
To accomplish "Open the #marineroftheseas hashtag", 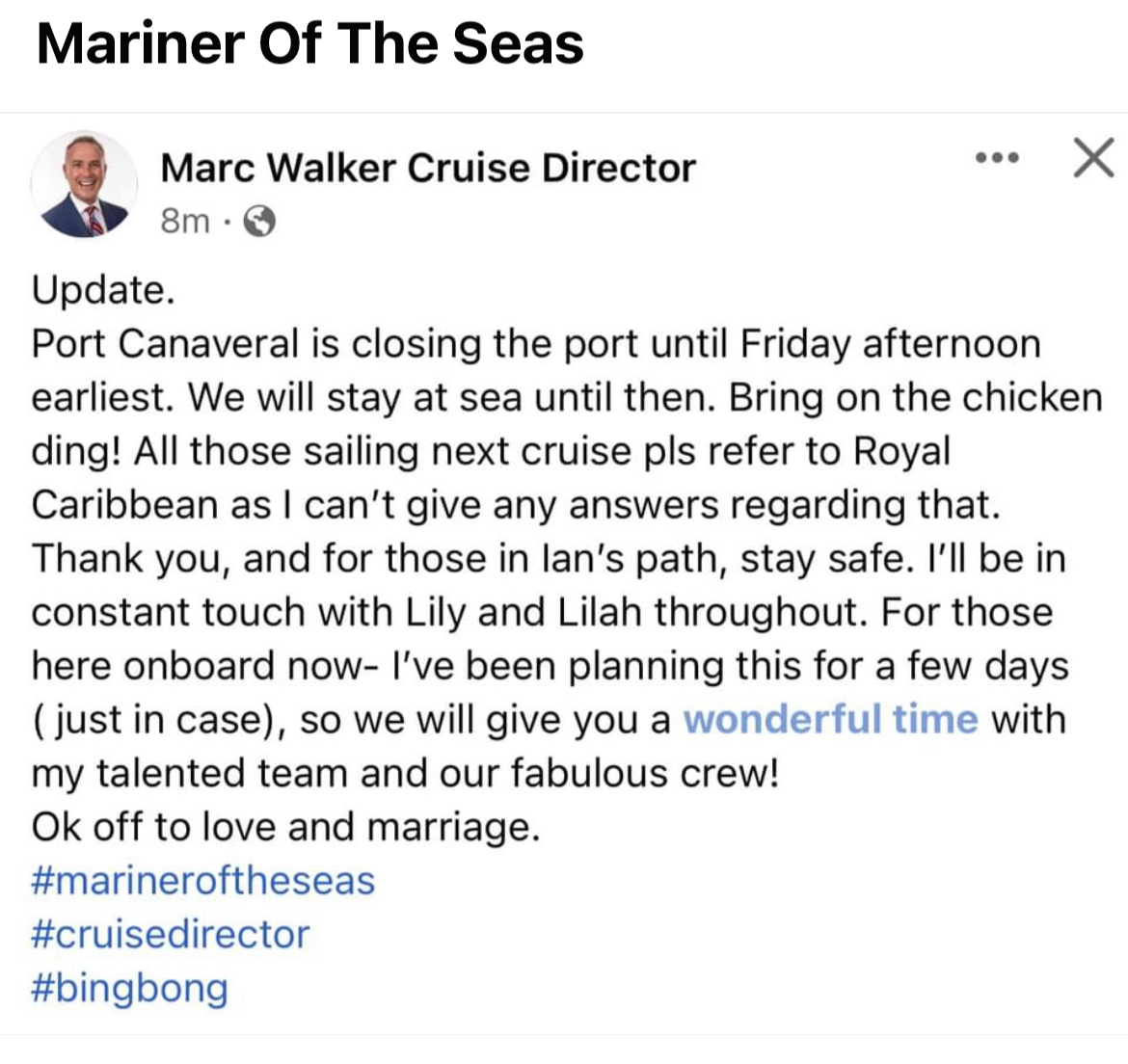I will 202,881.
